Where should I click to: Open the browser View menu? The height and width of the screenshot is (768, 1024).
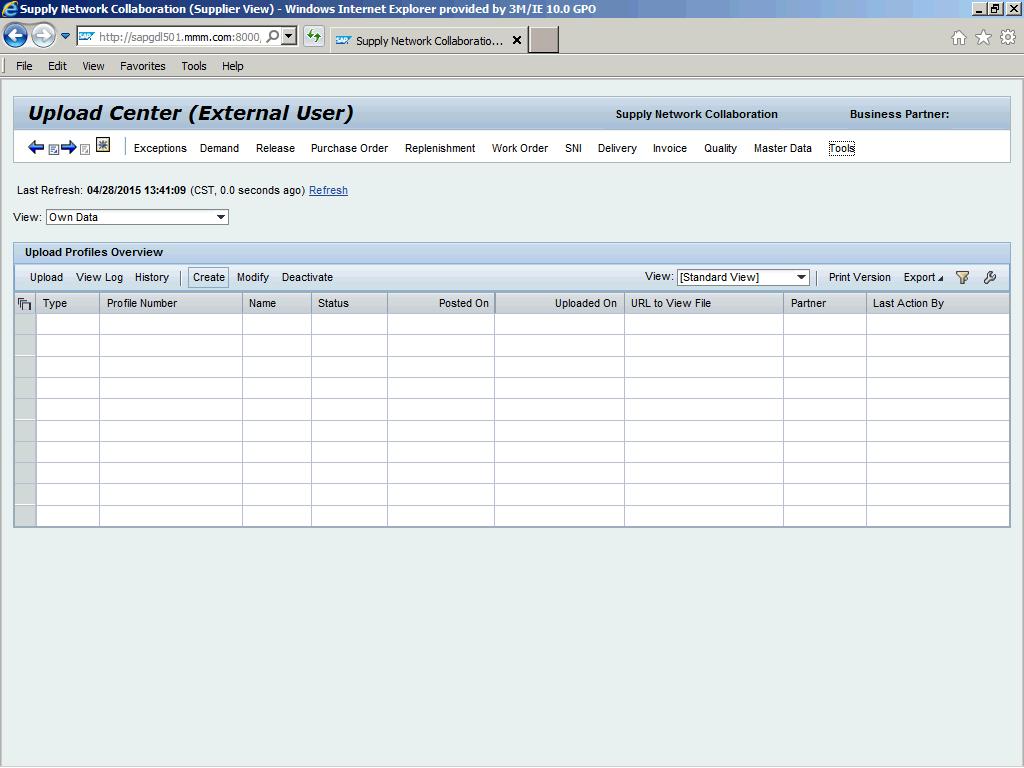93,66
